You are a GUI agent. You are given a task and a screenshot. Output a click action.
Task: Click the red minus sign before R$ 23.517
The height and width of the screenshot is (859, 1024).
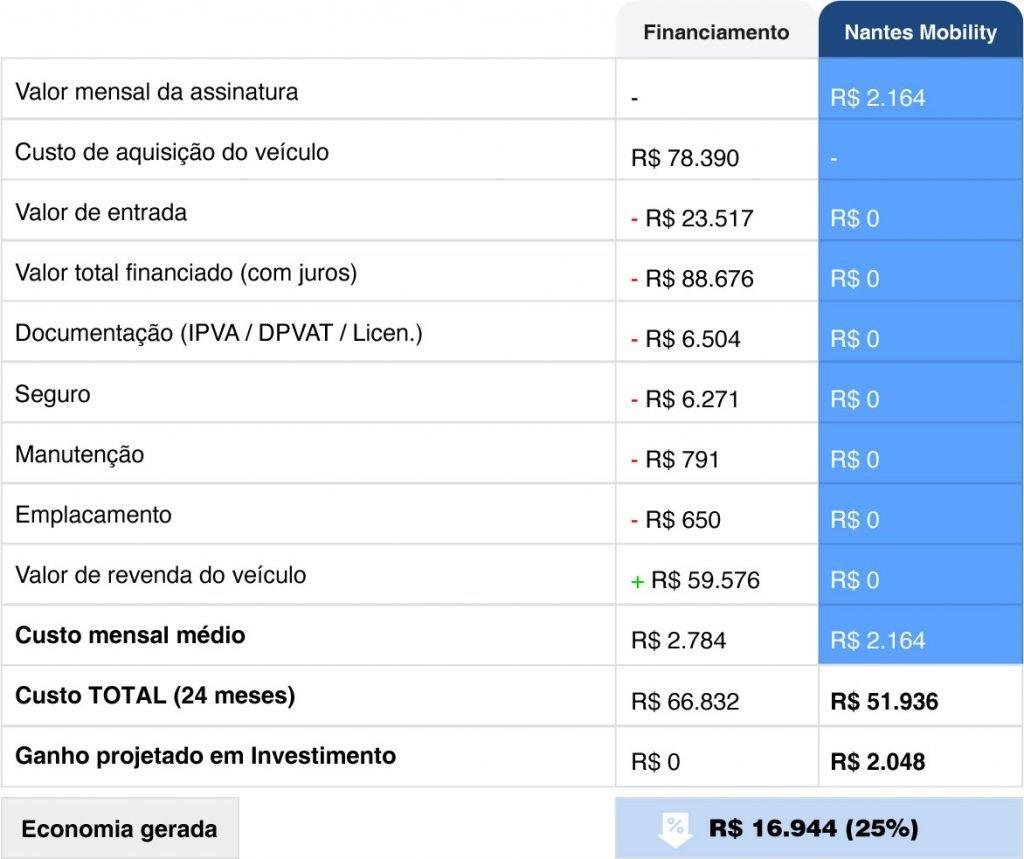pyautogui.click(x=635, y=218)
